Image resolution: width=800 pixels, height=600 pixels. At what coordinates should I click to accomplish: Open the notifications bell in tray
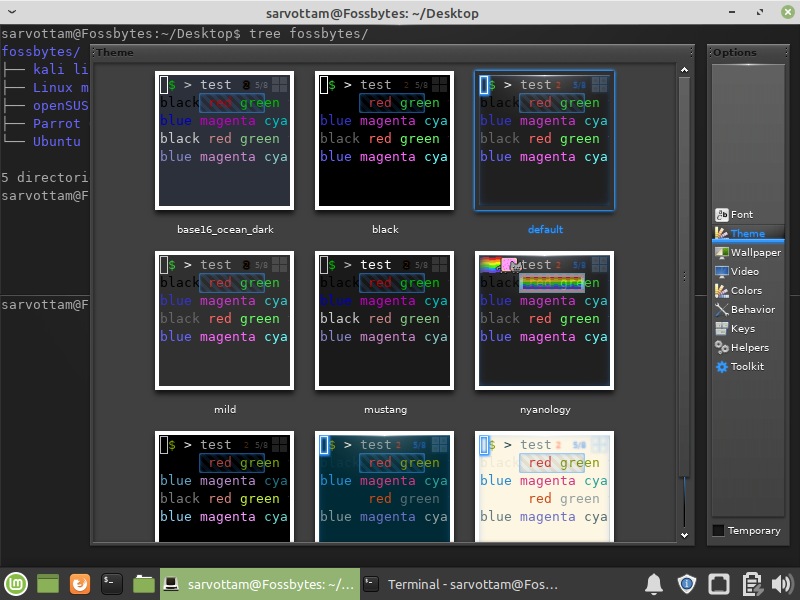click(x=654, y=584)
